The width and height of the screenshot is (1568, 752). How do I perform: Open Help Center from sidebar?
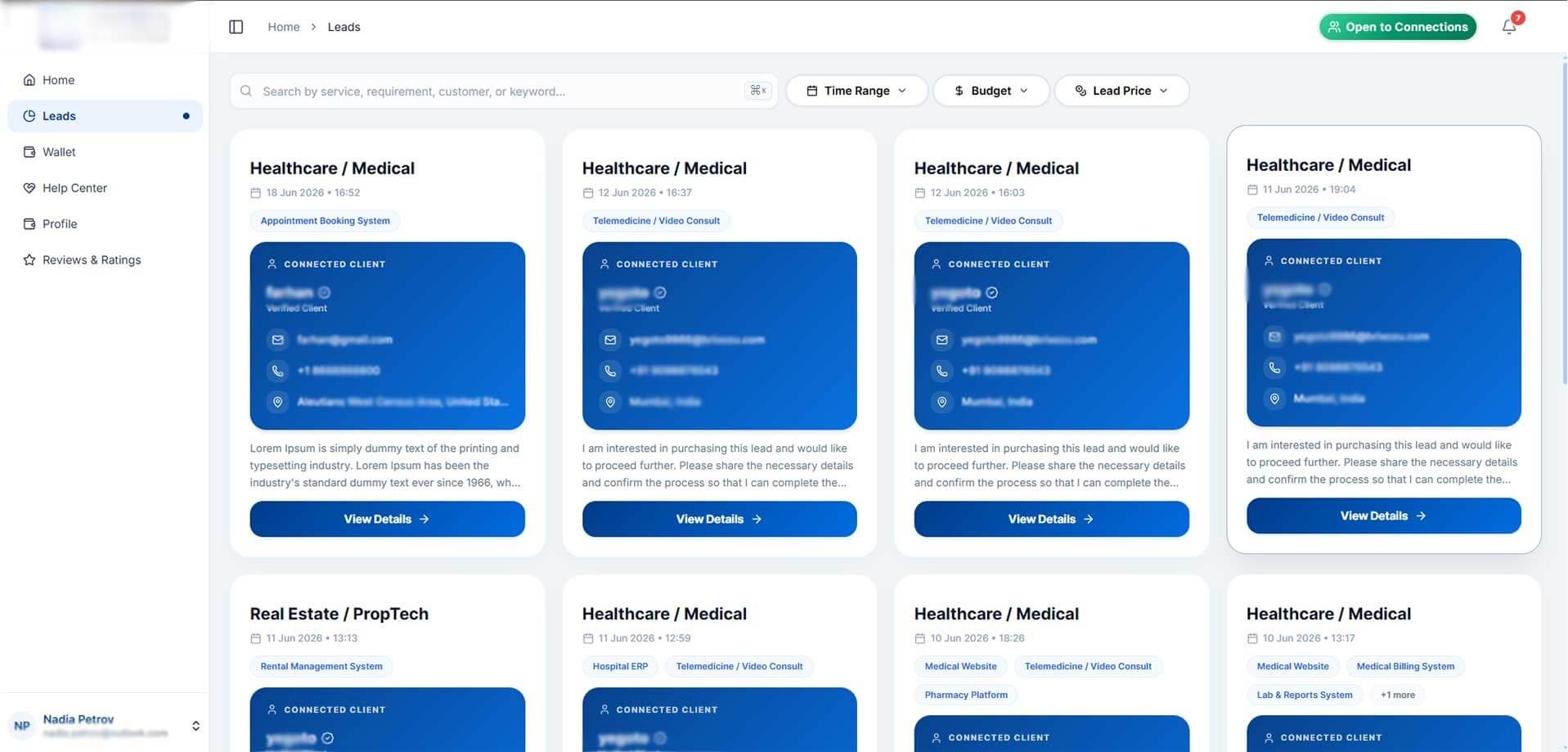click(105, 188)
